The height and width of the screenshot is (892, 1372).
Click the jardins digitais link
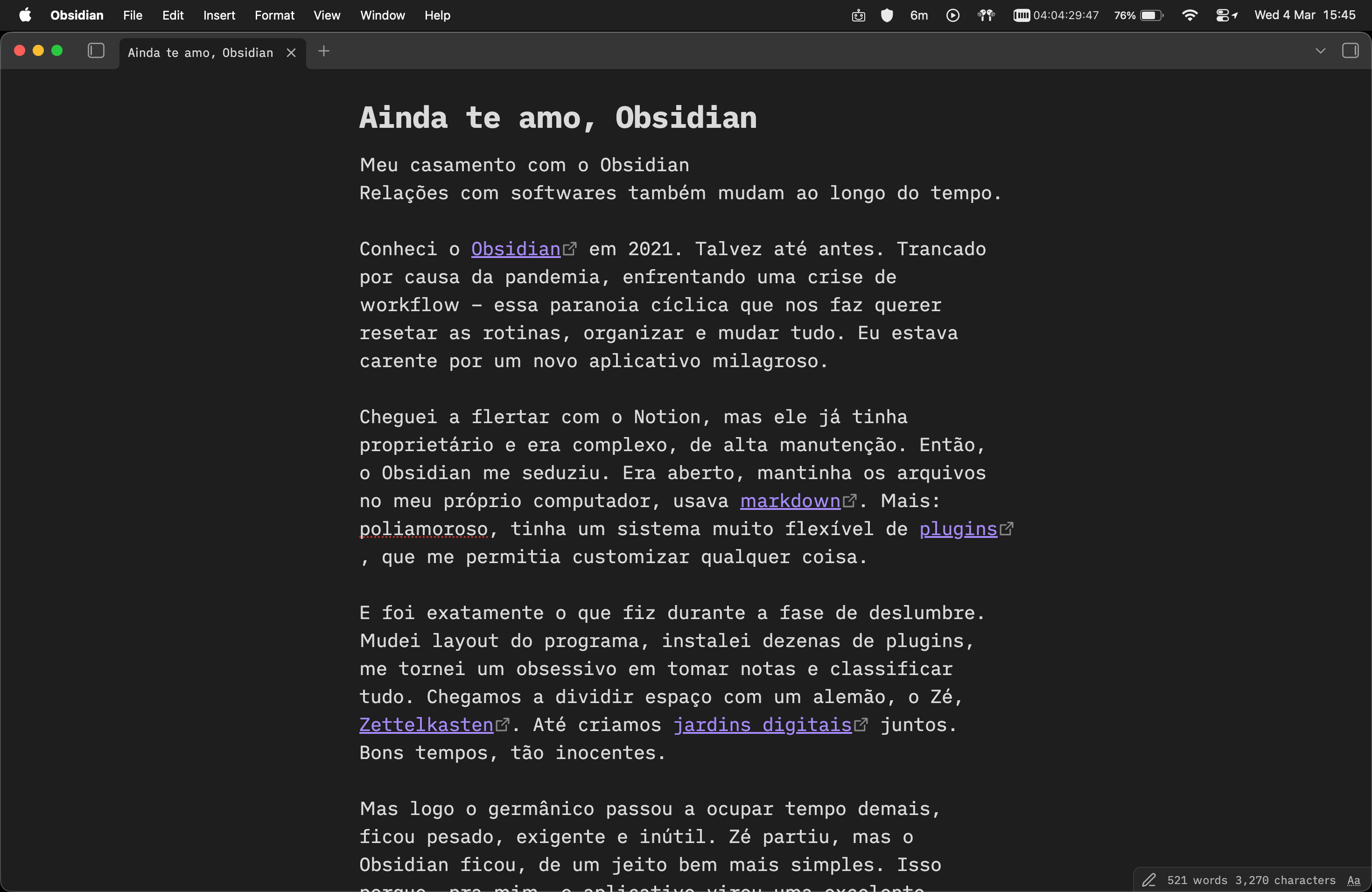click(762, 725)
